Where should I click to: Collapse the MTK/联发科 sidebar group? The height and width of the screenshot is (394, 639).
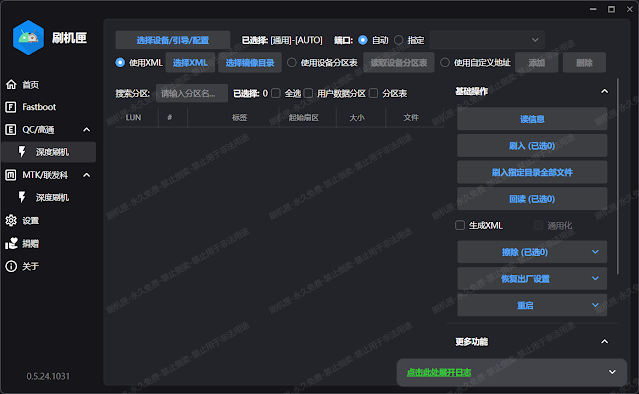(86, 175)
